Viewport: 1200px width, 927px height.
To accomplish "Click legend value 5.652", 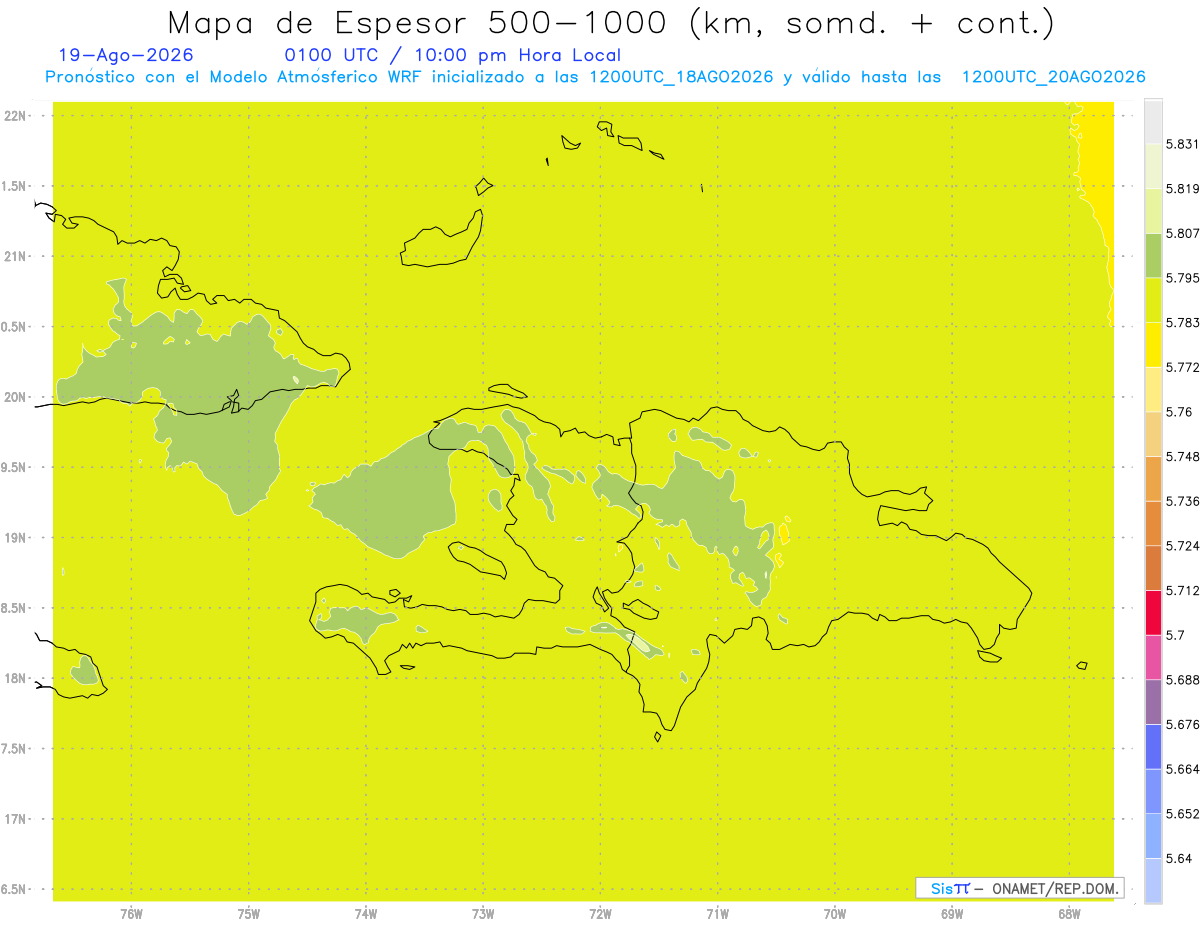I will 1182,814.
